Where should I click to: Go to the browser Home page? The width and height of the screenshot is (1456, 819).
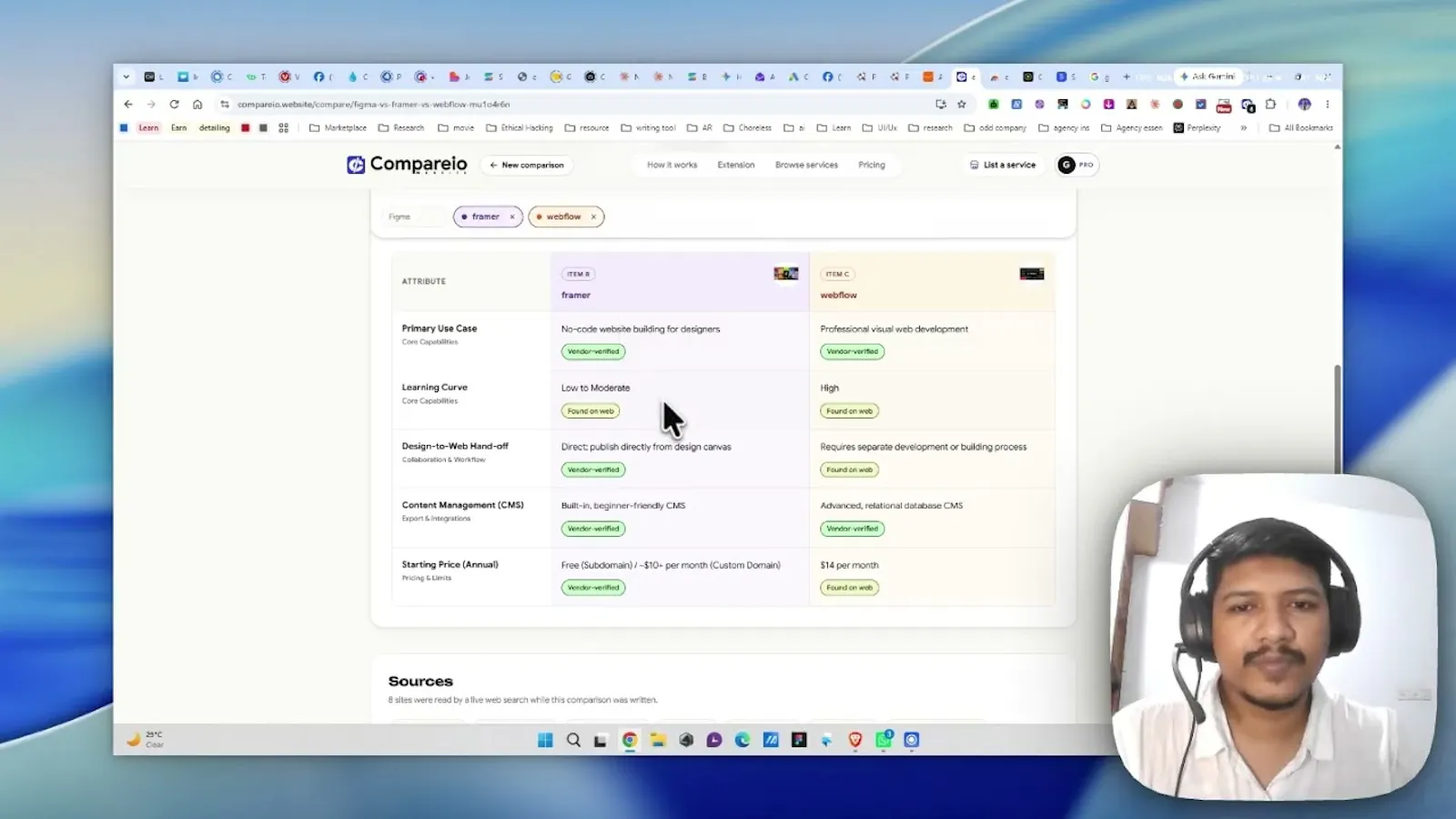[197, 105]
